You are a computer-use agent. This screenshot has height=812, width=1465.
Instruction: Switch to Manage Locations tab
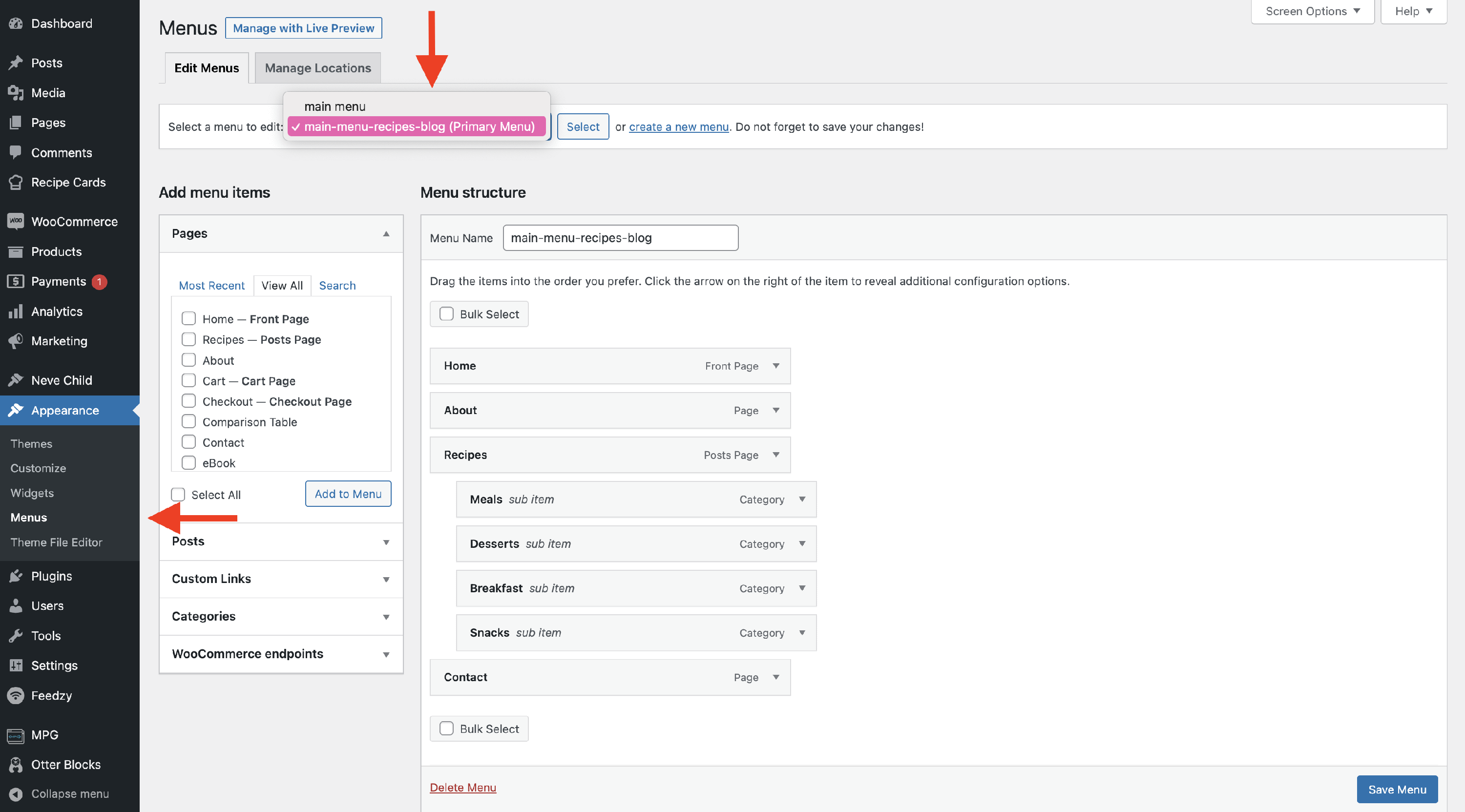317,68
